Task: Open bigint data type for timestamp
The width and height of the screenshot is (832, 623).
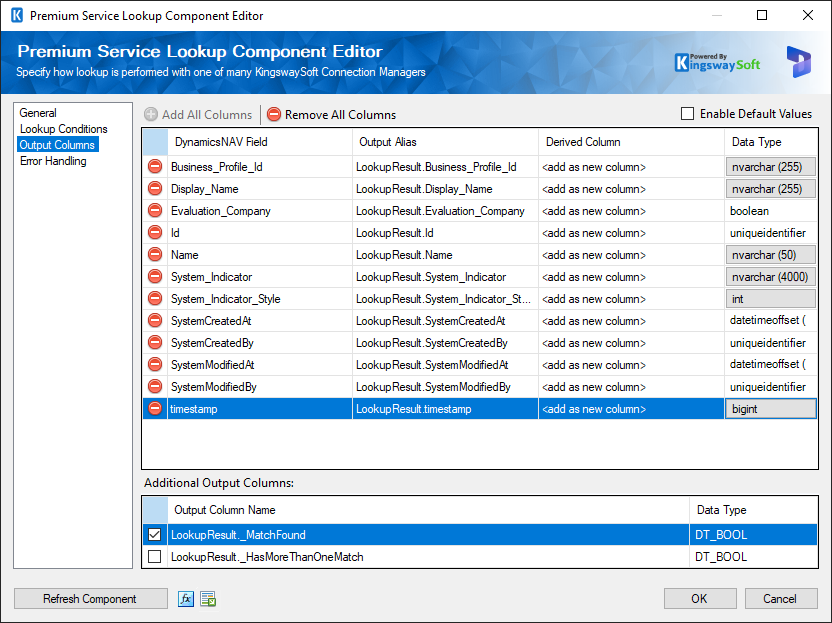Action: (770, 409)
